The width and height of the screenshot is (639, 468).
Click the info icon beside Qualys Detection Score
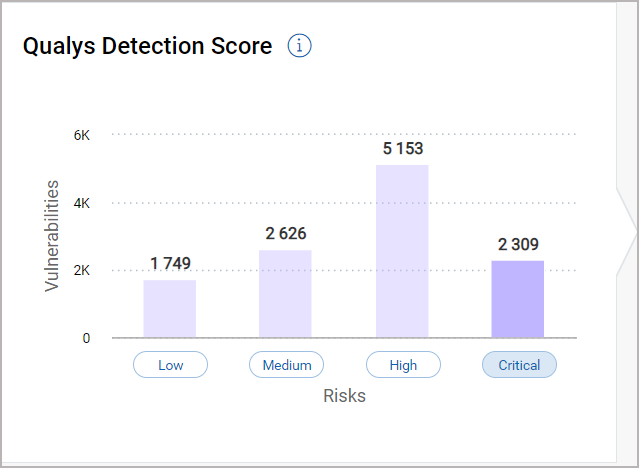point(300,46)
